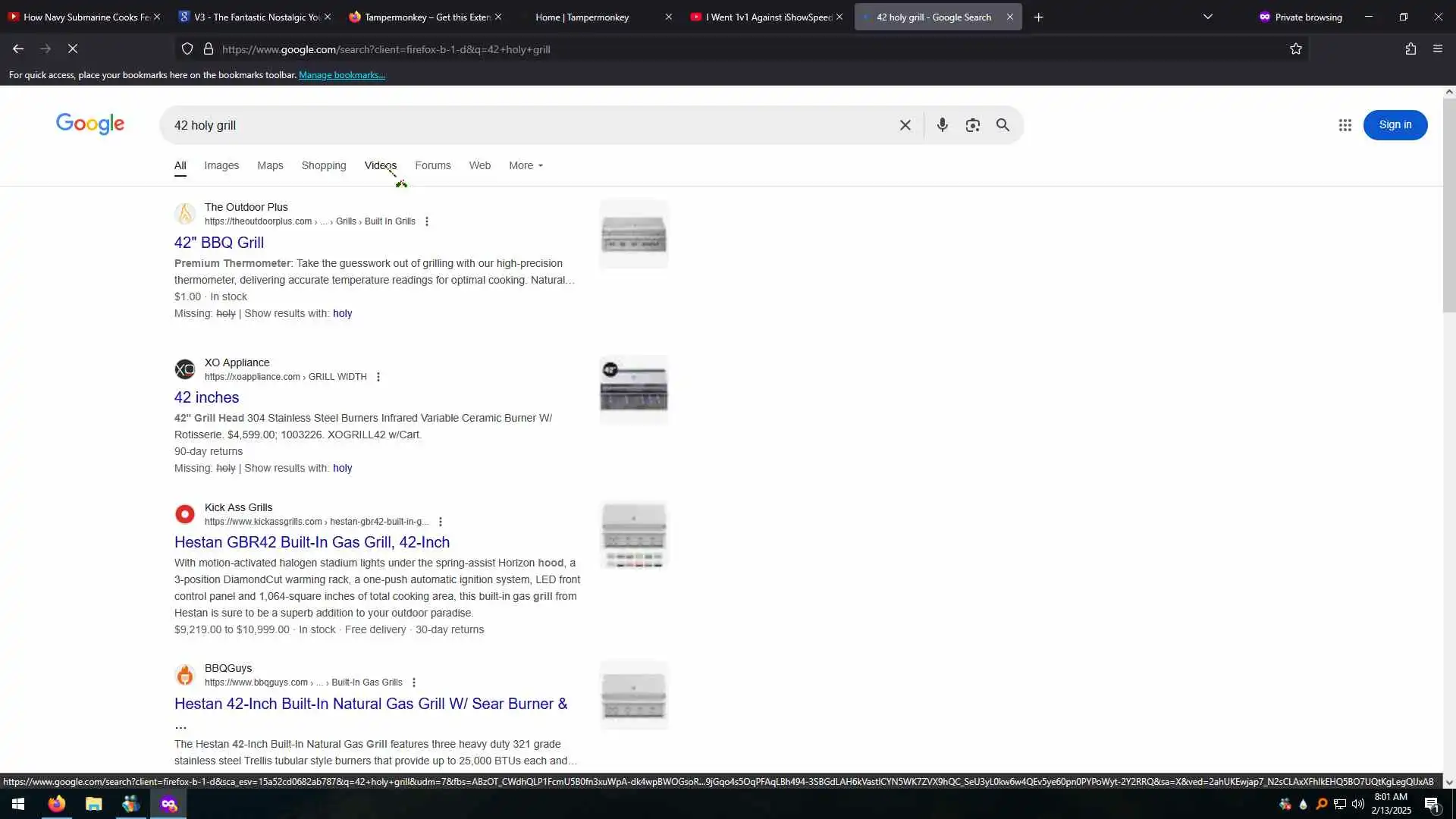This screenshot has width=1456, height=819.
Task: Open the Hestan GBR42 Built-In Gas Grill link
Action: click(x=312, y=542)
